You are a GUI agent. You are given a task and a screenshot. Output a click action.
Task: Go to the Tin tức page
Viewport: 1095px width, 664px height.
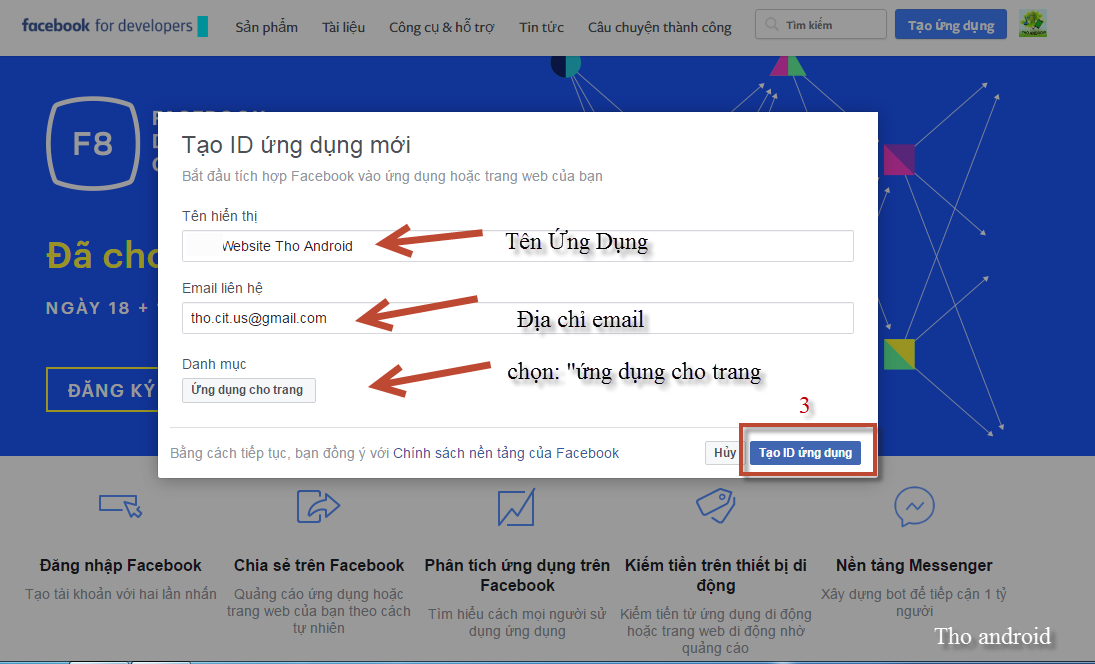[541, 27]
